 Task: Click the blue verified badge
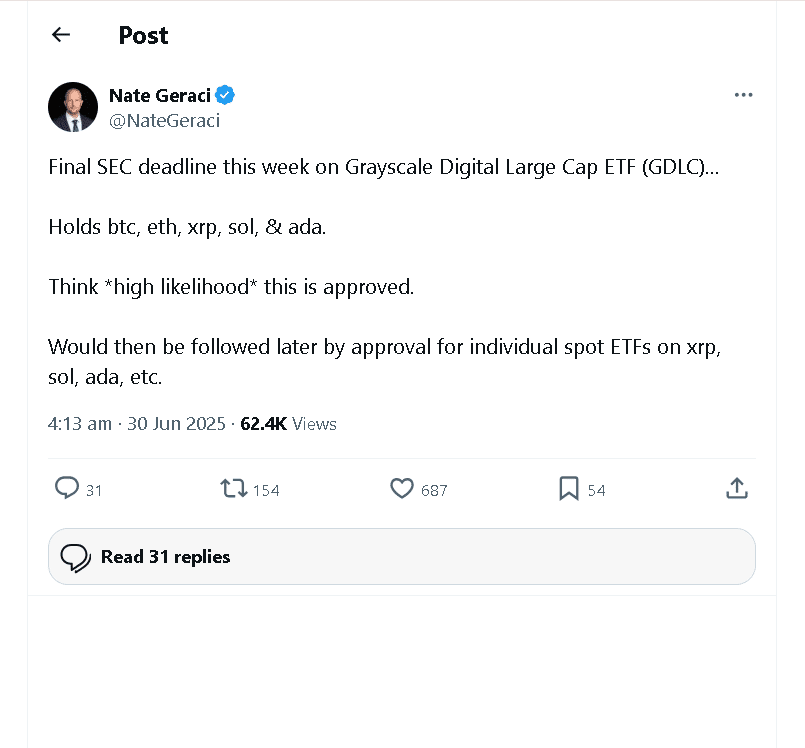(225, 95)
